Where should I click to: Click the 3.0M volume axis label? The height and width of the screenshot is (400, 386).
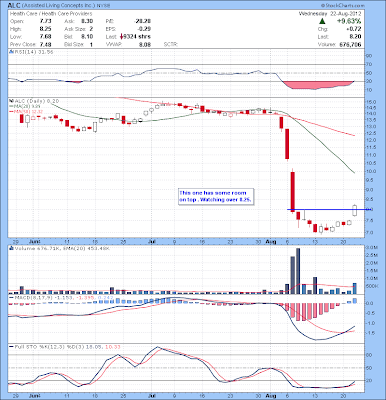[372, 248]
